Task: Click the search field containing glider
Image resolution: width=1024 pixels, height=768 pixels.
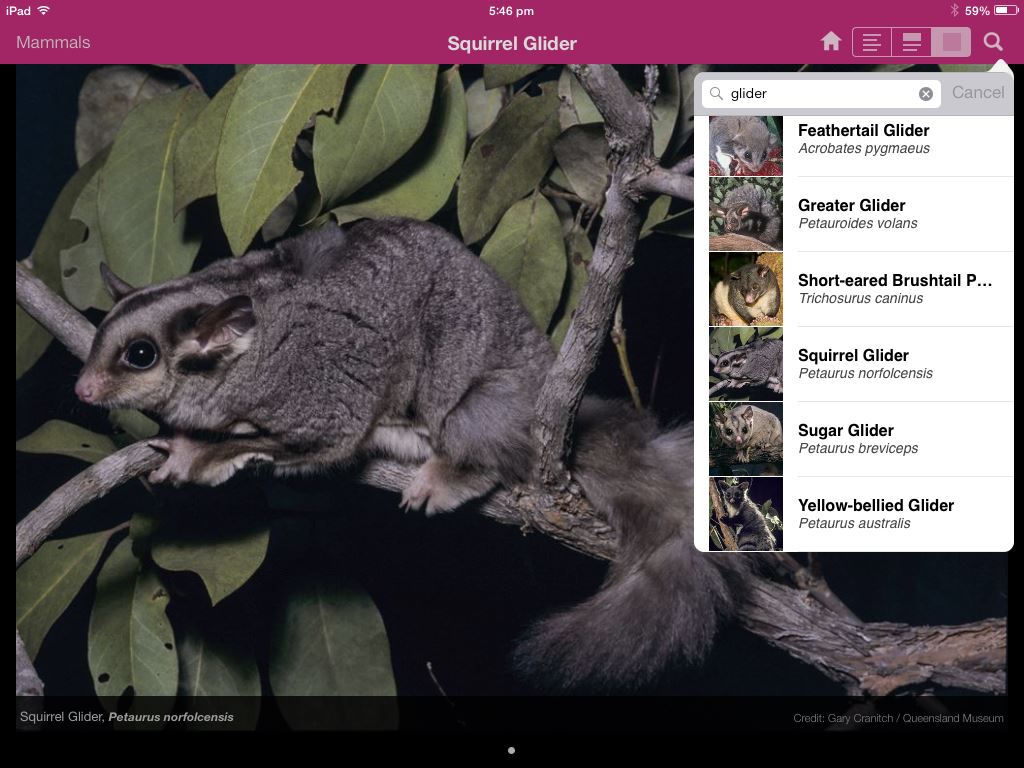Action: [x=820, y=94]
